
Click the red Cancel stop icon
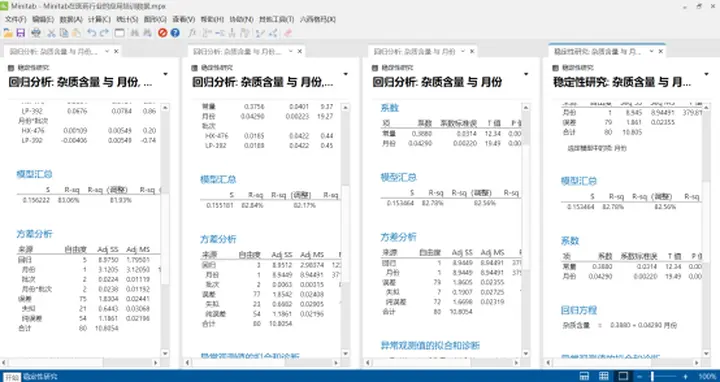pos(163,33)
